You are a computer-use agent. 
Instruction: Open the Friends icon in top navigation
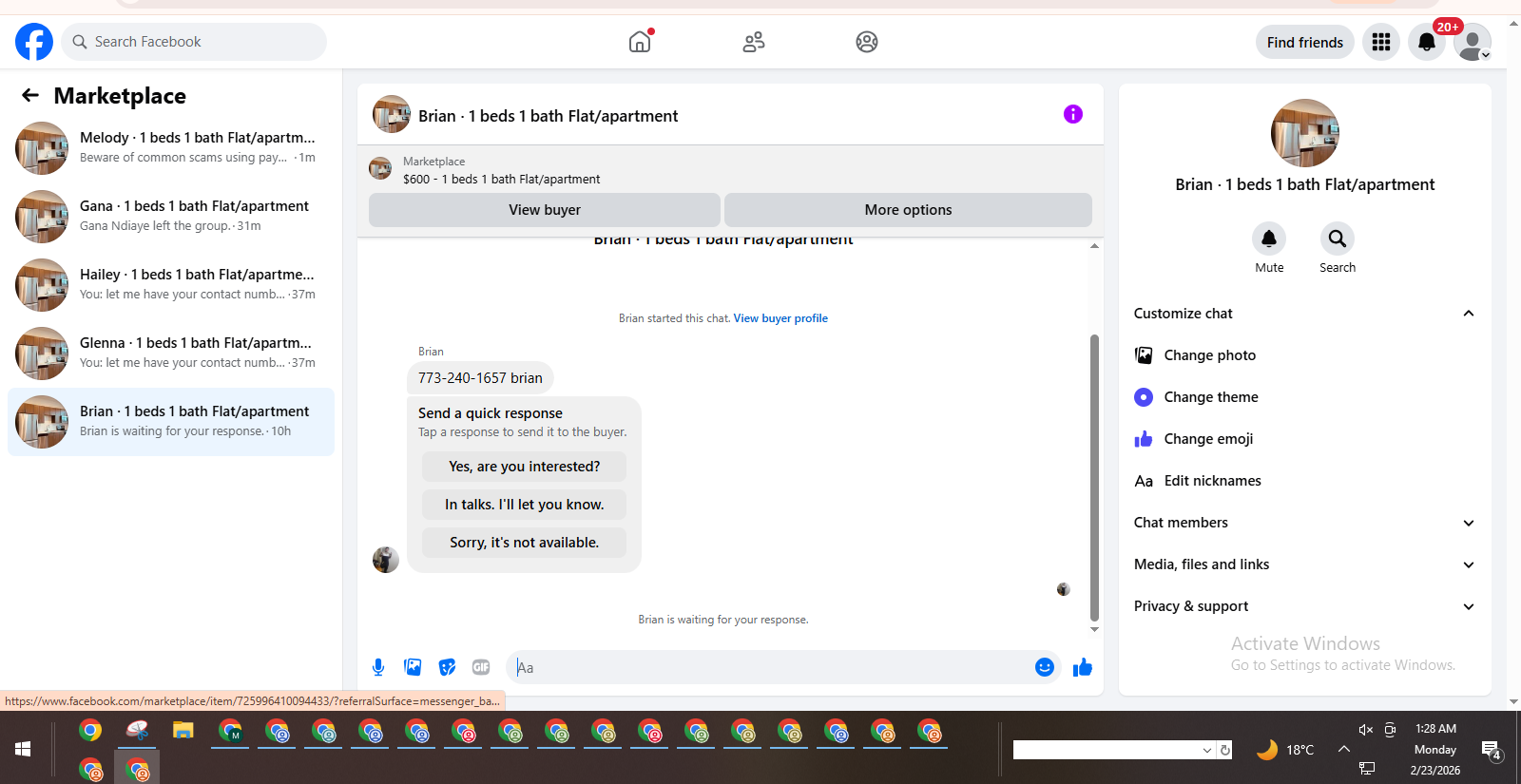coord(754,42)
